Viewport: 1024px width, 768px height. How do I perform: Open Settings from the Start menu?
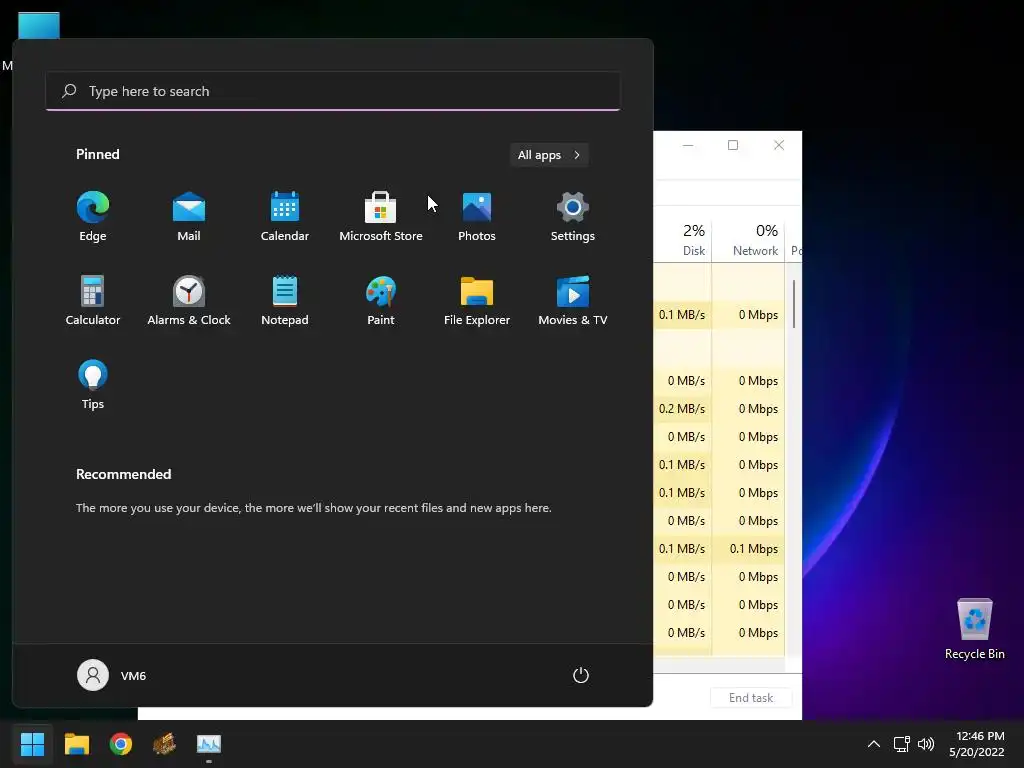click(573, 217)
